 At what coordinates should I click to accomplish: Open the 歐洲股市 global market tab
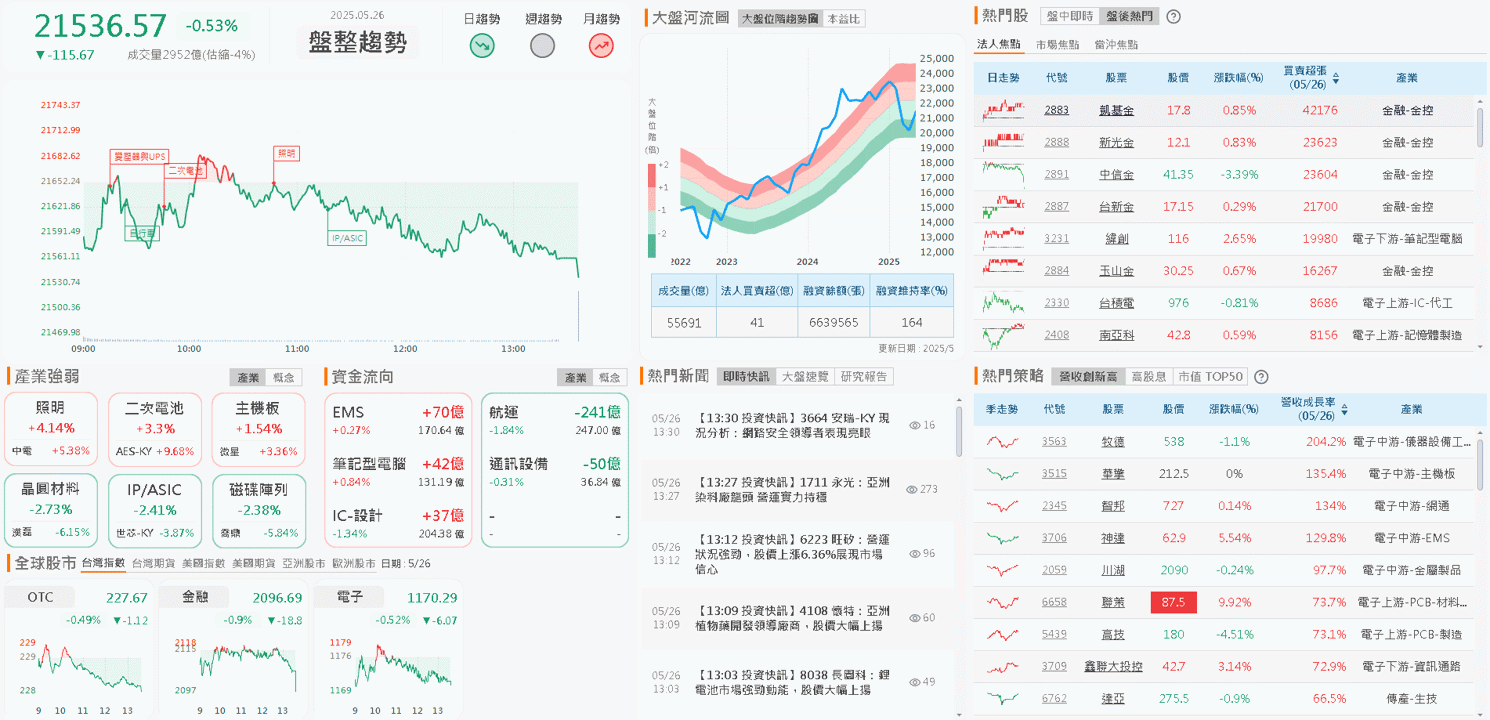click(x=354, y=563)
